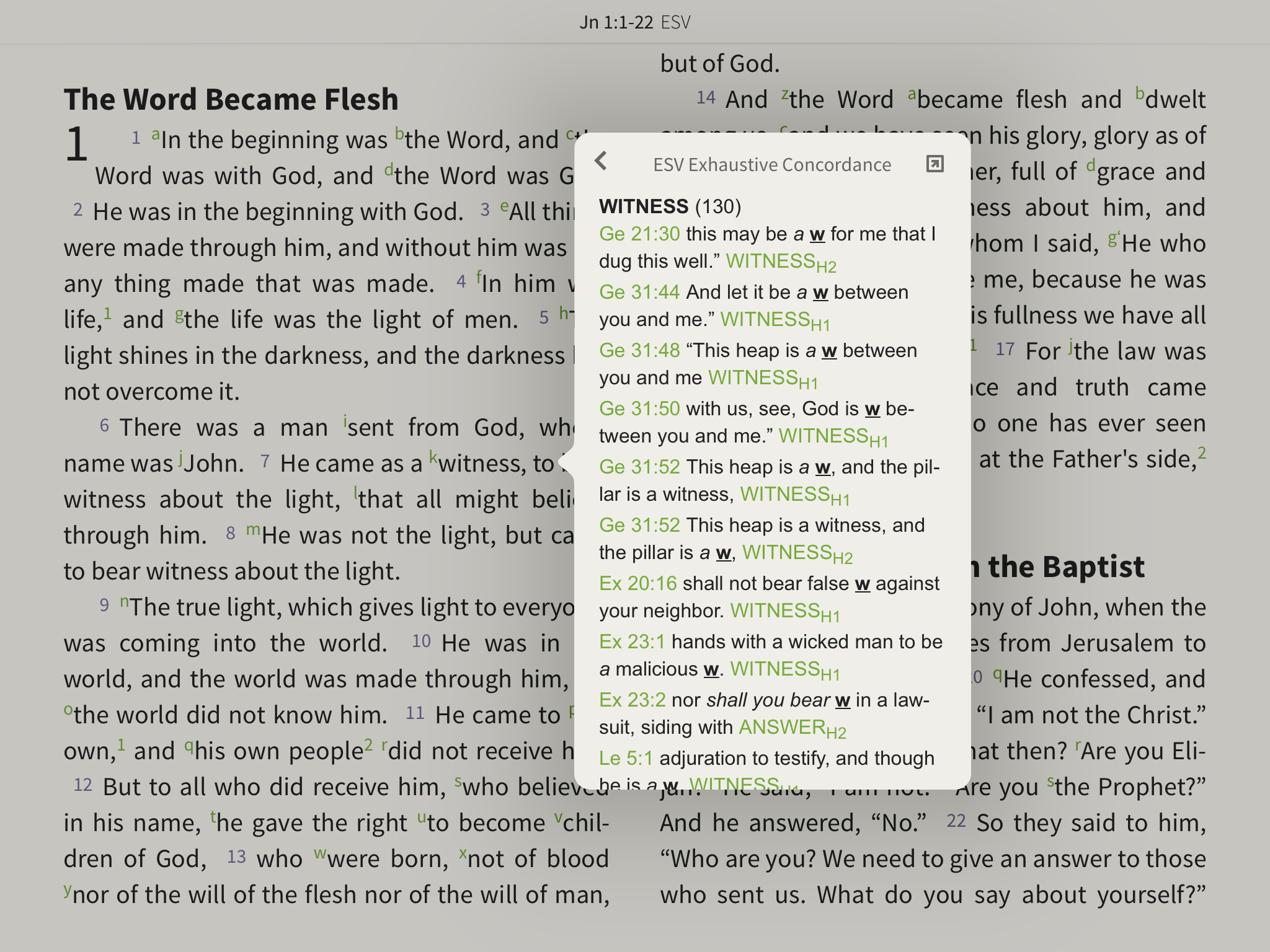Tap WITNESS H1 link after Ex 20:16 entry
The width and height of the screenshot is (1270, 952).
(x=785, y=612)
